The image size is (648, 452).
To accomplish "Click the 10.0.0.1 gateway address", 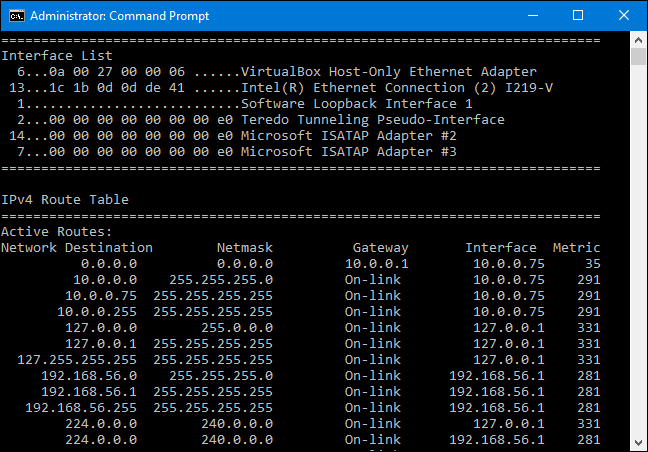I will [x=377, y=263].
